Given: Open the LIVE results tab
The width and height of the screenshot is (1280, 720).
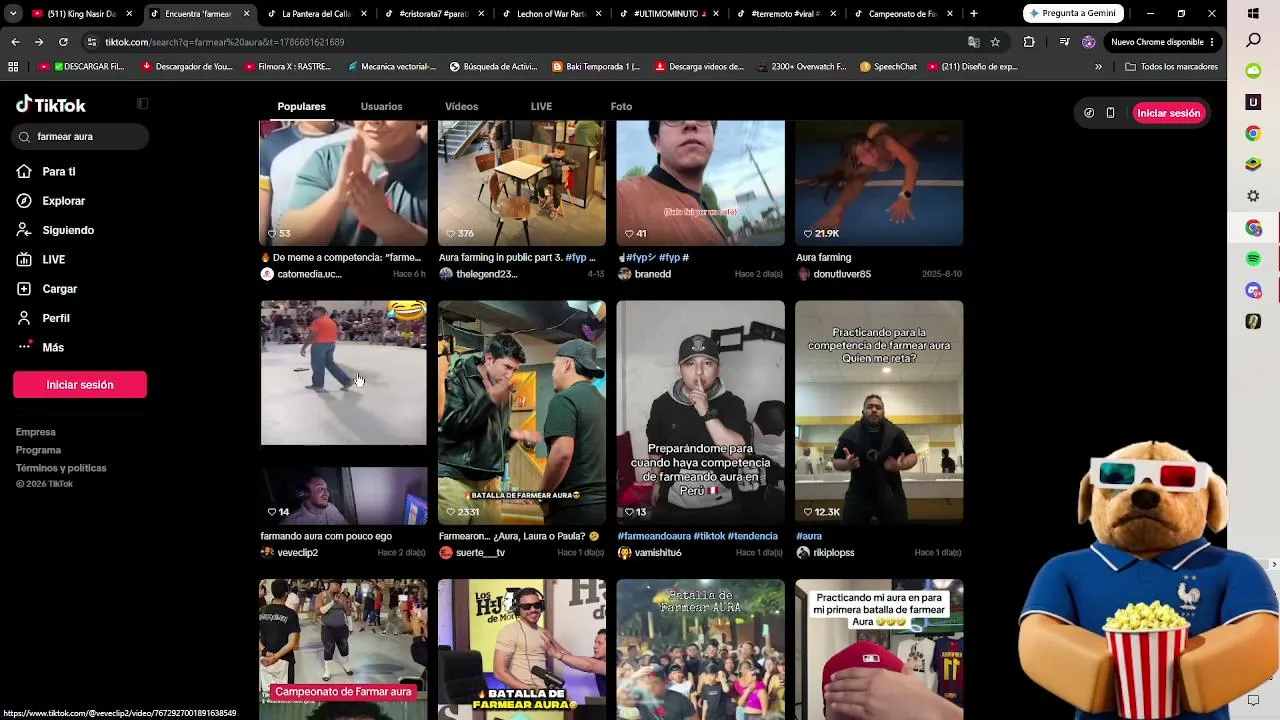Looking at the screenshot, I should point(541,107).
